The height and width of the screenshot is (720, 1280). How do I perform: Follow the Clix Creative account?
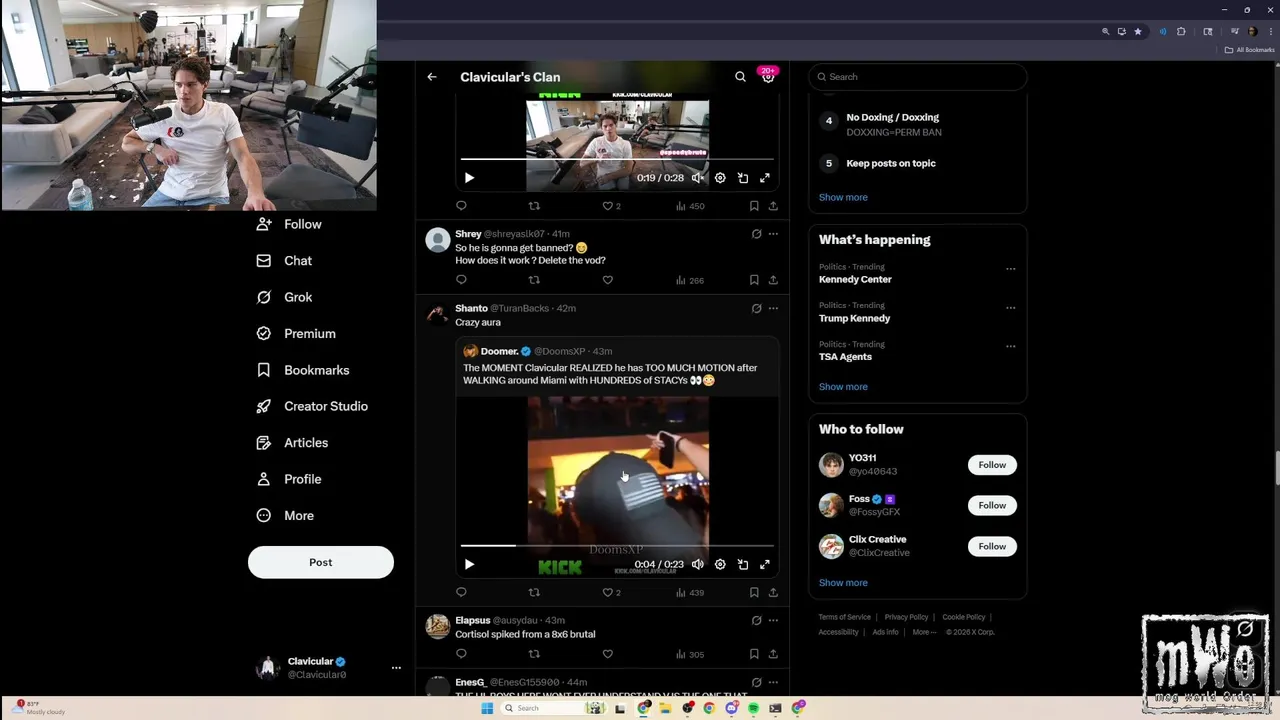coord(992,546)
